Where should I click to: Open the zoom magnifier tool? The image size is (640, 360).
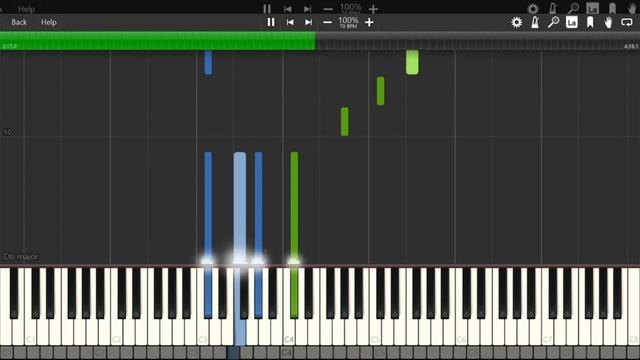pyautogui.click(x=553, y=22)
